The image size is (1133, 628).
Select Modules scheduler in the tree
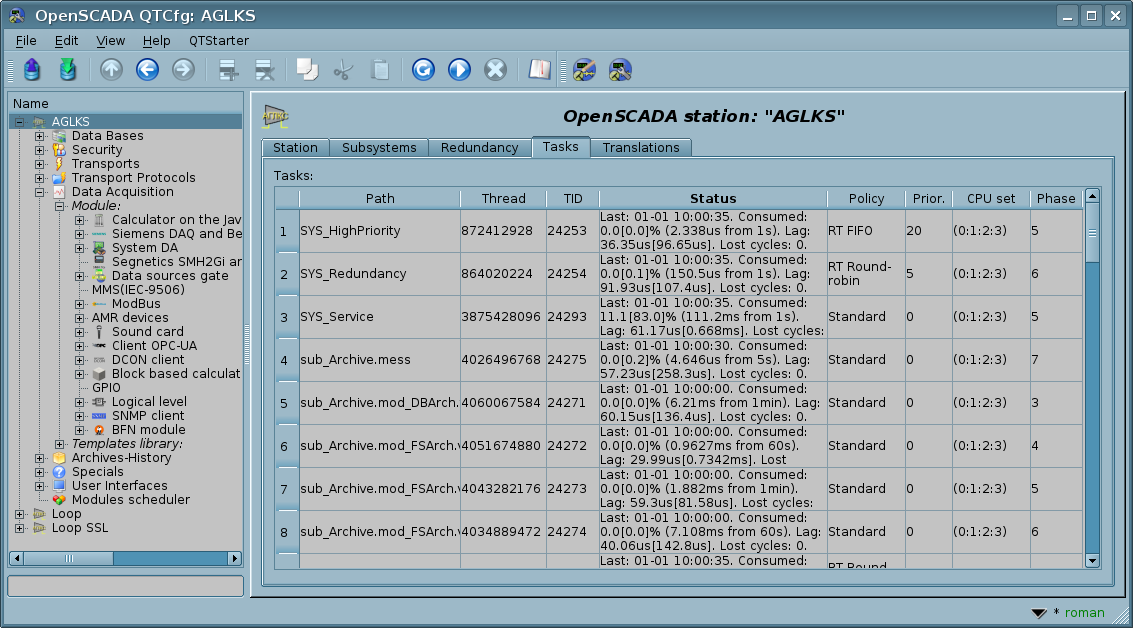click(x=130, y=500)
